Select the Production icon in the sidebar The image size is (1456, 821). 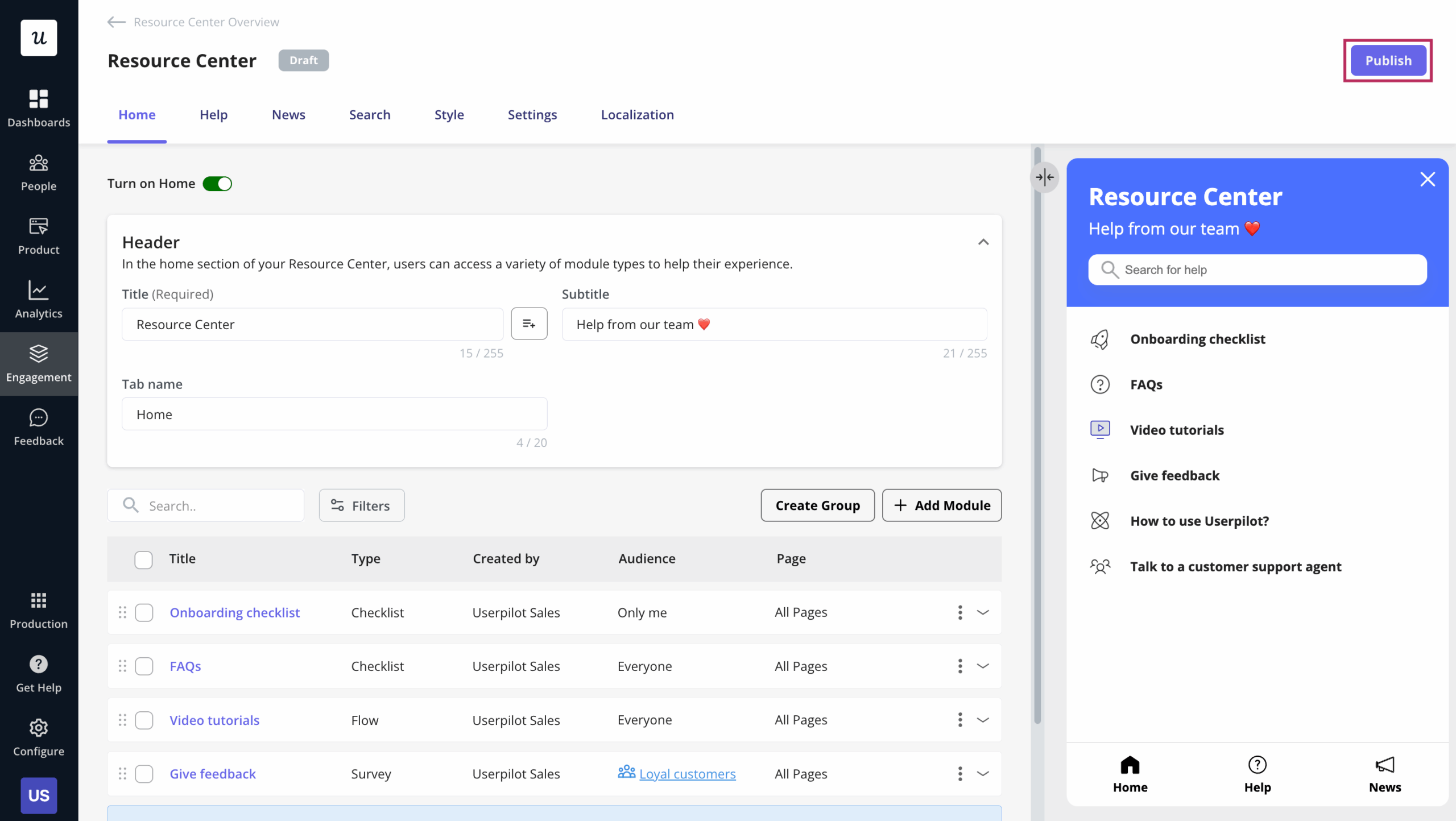[38, 610]
